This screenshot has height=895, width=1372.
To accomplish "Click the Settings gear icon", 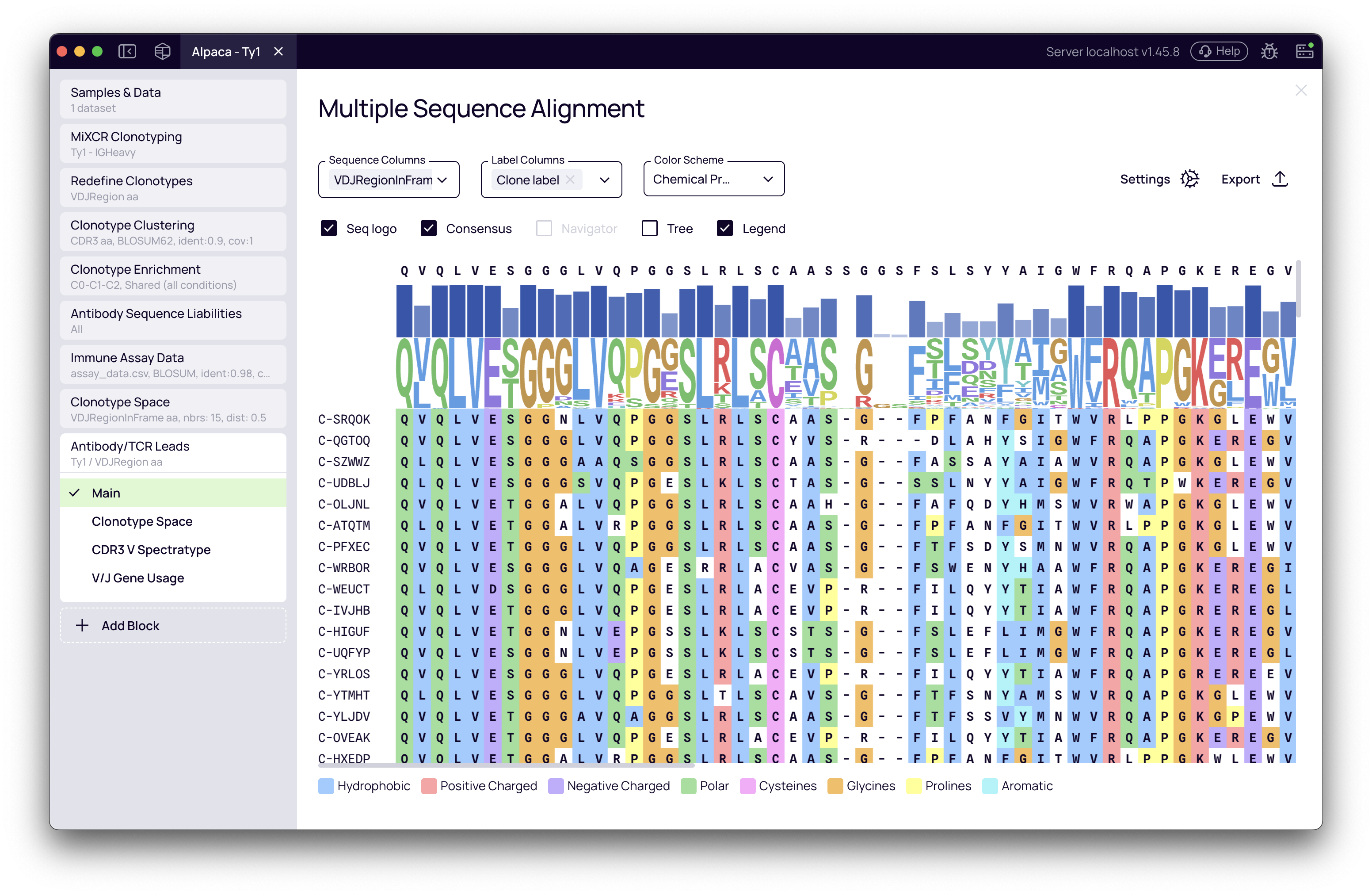I will point(1189,179).
